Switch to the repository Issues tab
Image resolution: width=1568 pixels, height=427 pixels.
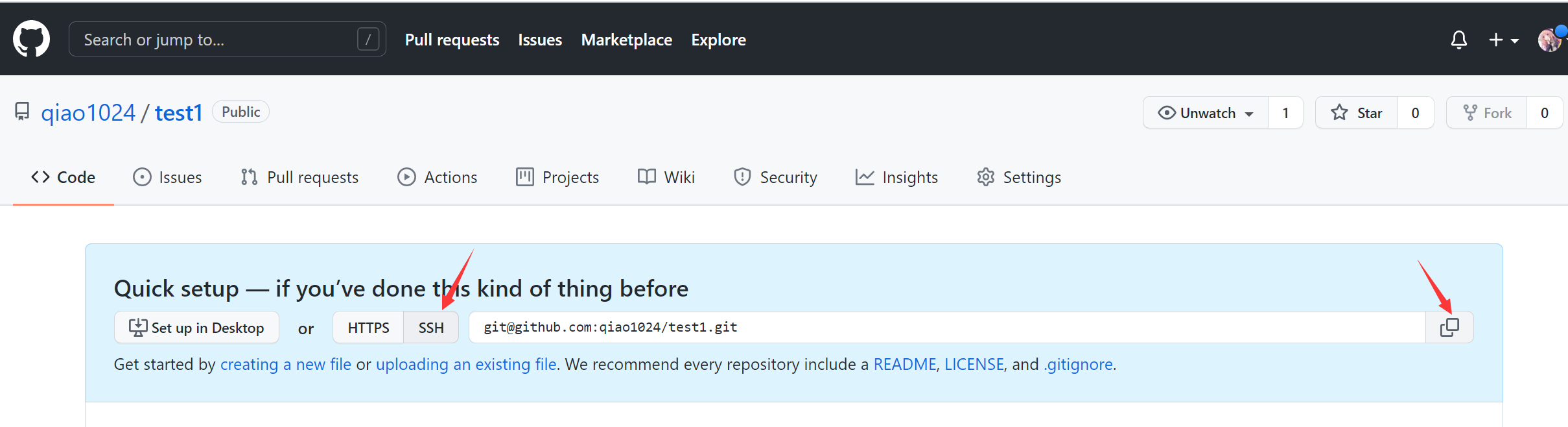[167, 177]
